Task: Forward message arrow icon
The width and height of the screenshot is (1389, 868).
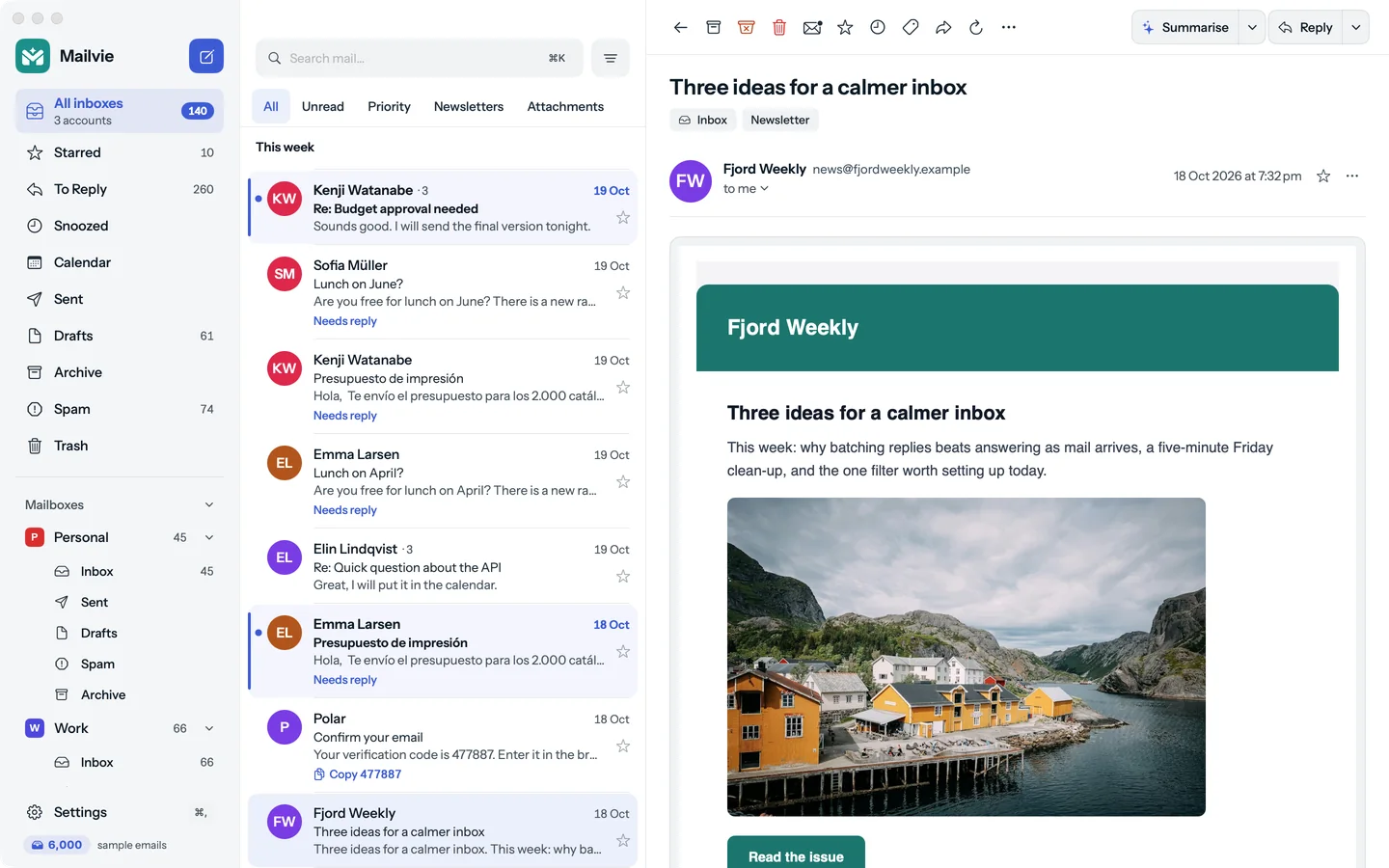Action: coord(943,27)
